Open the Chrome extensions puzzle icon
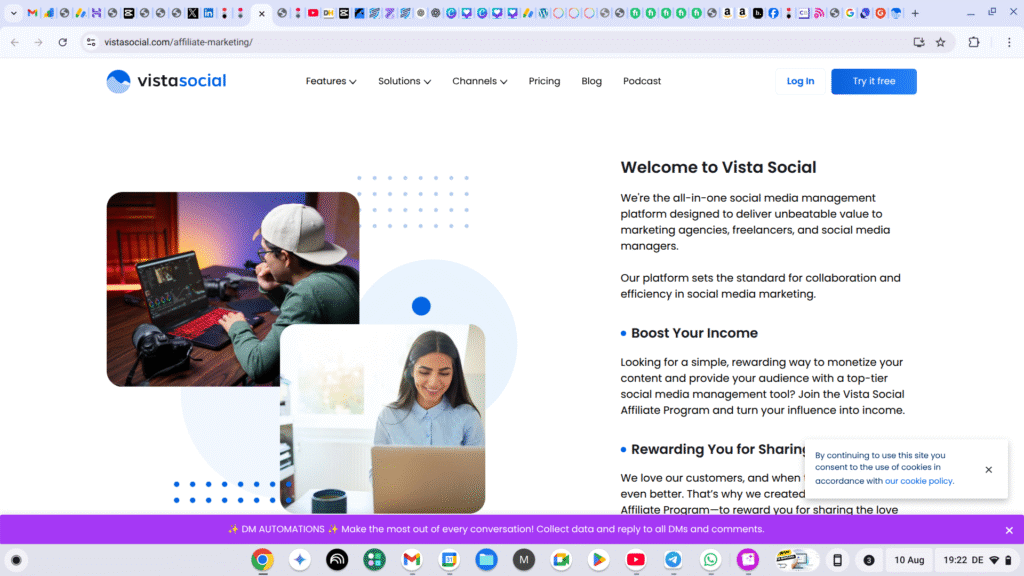This screenshot has height=576, width=1024. (974, 42)
